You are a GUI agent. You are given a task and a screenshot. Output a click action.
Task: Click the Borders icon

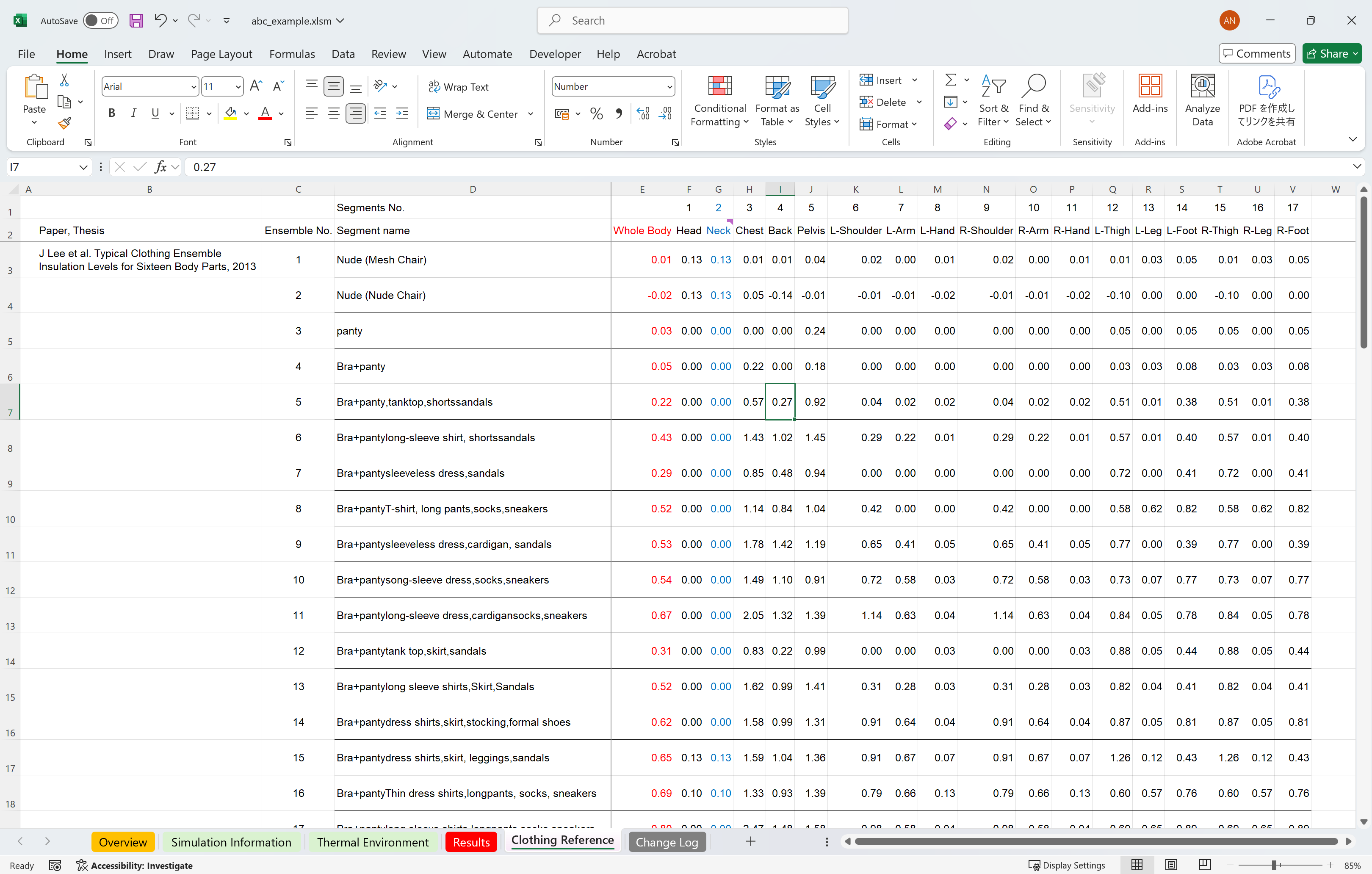tap(193, 113)
